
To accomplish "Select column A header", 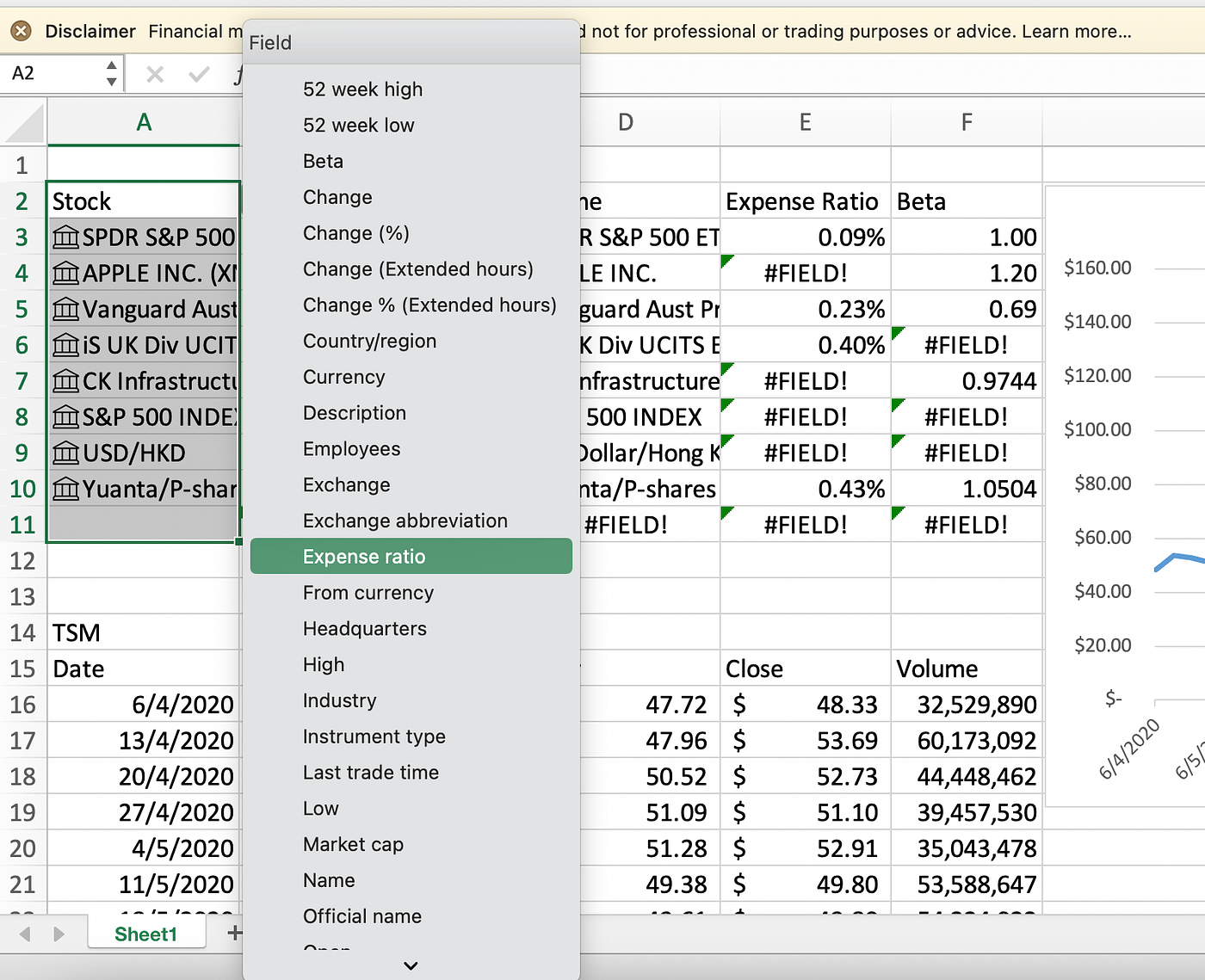I will (144, 122).
